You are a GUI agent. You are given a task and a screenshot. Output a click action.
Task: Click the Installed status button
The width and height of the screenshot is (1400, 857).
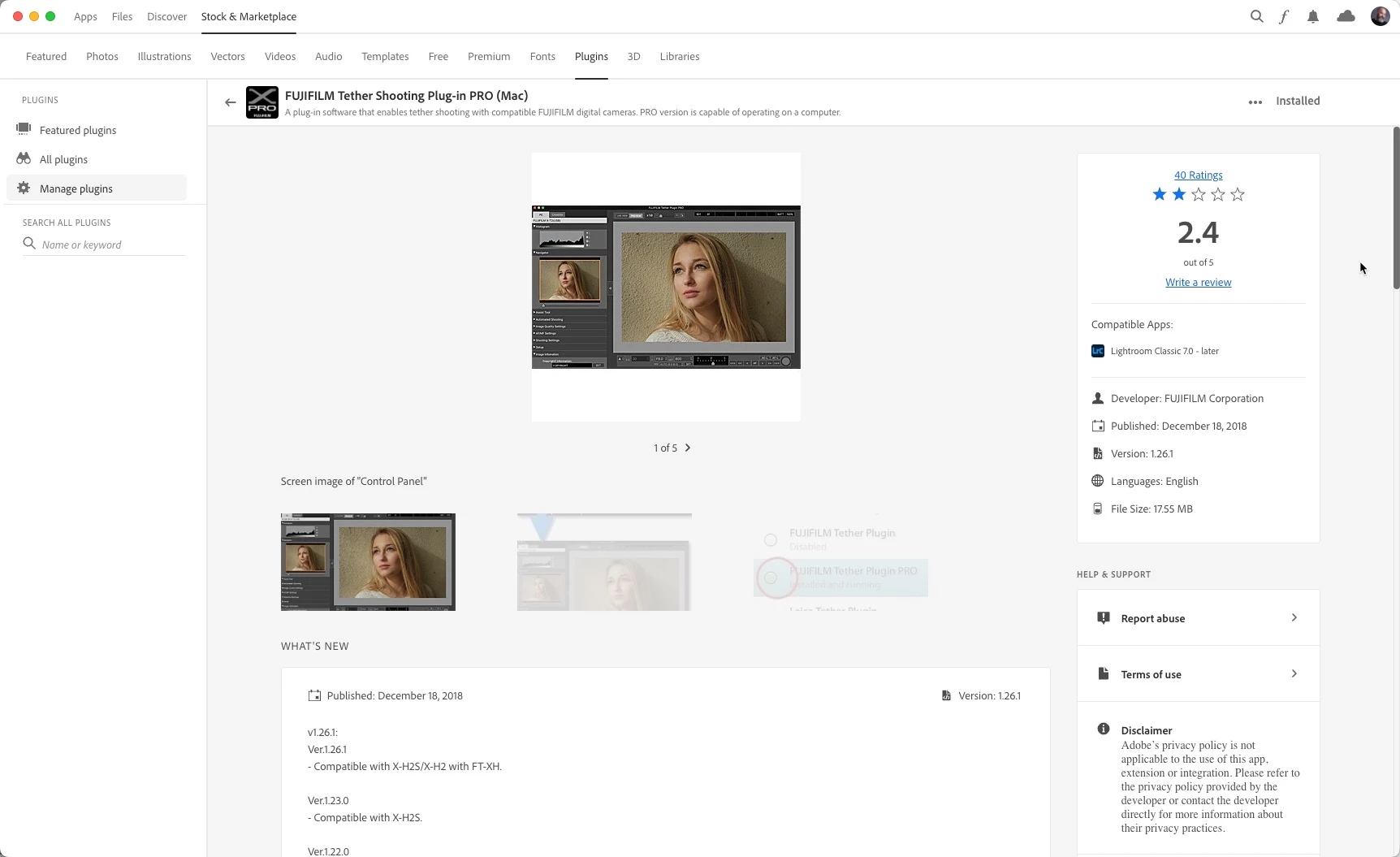click(1298, 101)
